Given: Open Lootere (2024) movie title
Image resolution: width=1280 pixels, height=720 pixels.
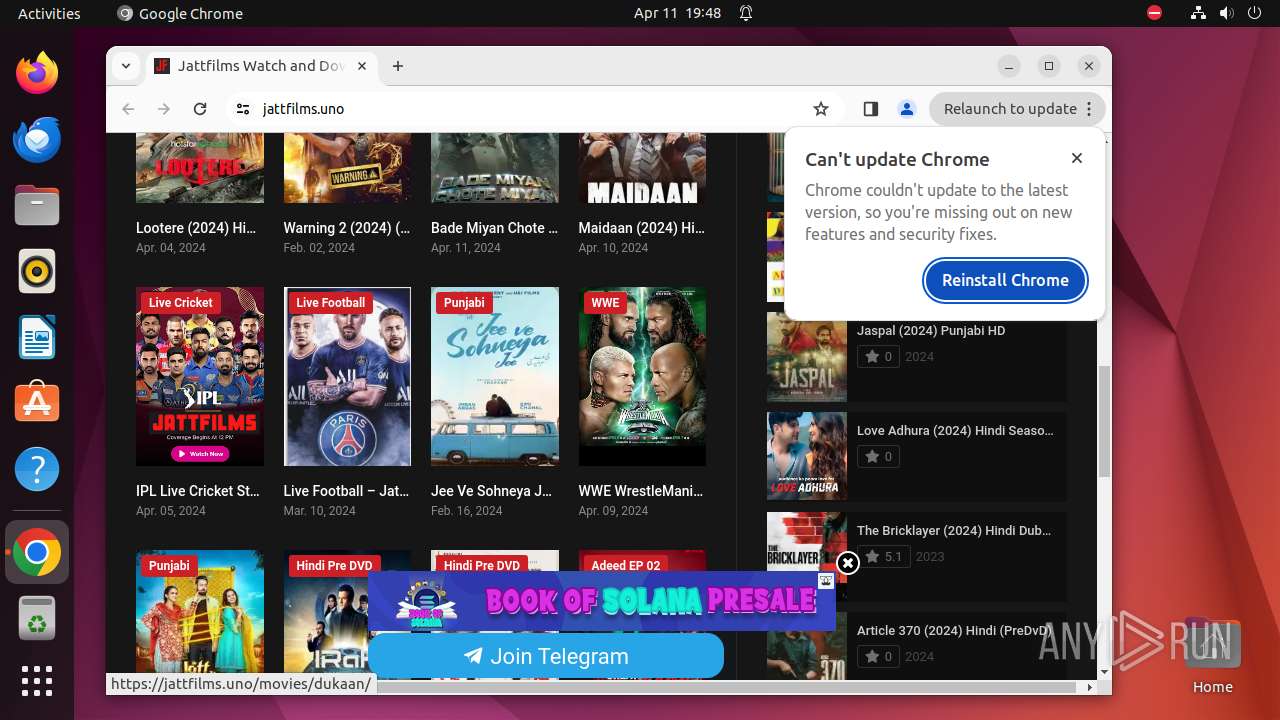Looking at the screenshot, I should [197, 228].
